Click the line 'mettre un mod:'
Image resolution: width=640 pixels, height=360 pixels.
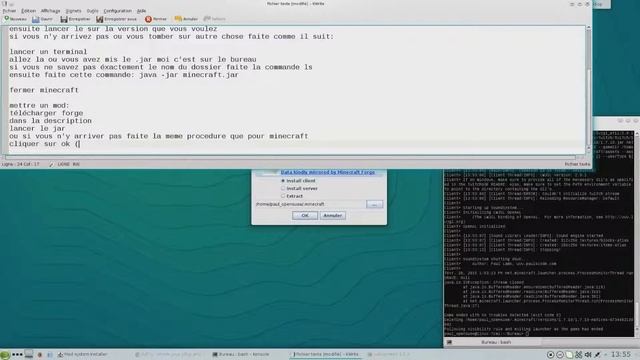[39, 105]
